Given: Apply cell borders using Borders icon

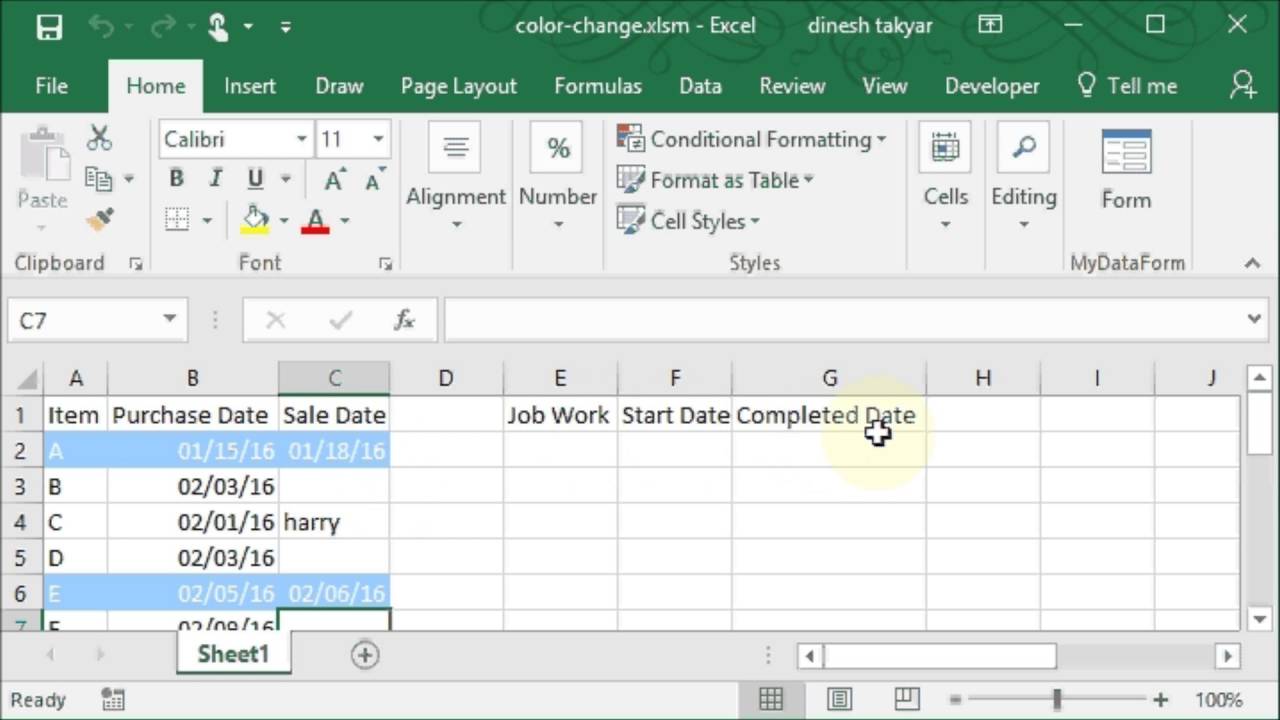Looking at the screenshot, I should (x=177, y=220).
